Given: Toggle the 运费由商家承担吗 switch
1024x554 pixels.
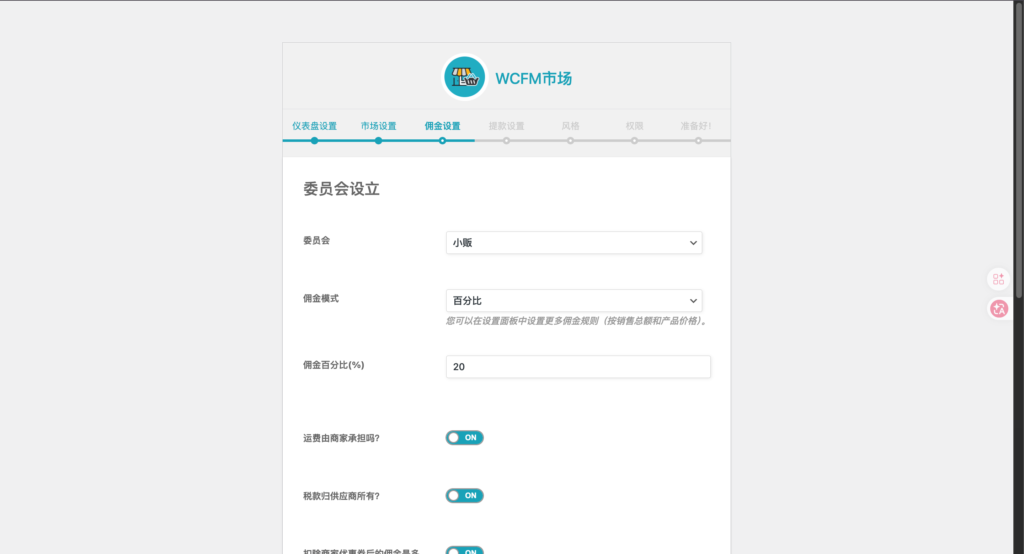Looking at the screenshot, I should 464,438.
